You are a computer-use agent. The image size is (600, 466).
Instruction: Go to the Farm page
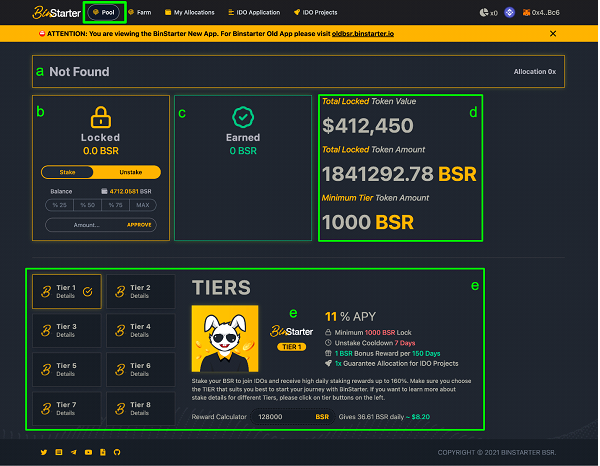(140, 12)
